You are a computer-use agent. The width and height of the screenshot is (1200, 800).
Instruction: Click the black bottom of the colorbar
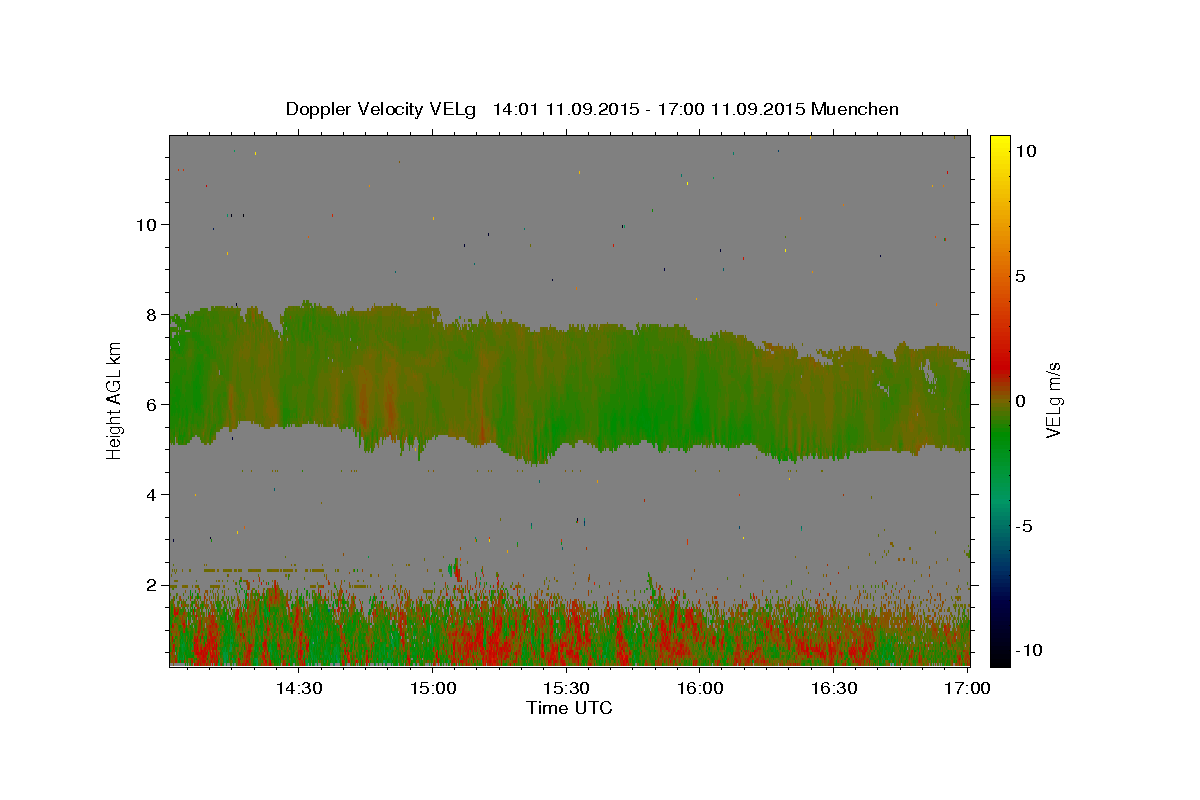coord(1000,655)
